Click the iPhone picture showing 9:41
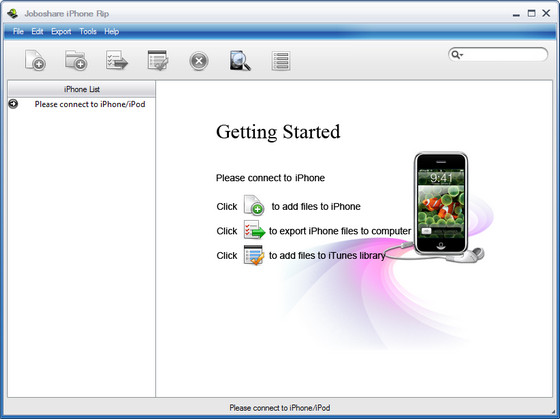This screenshot has width=560, height=419. pyautogui.click(x=441, y=203)
